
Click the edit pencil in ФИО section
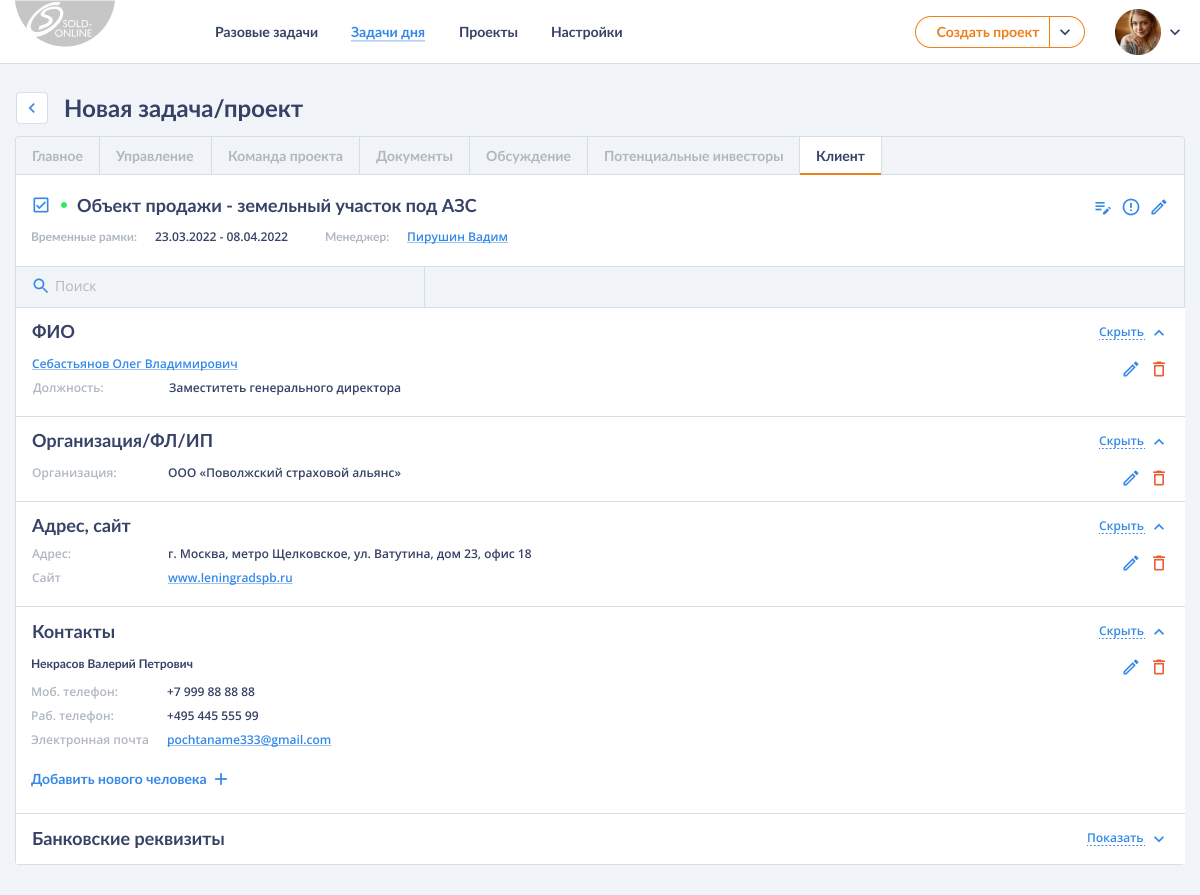[1131, 369]
